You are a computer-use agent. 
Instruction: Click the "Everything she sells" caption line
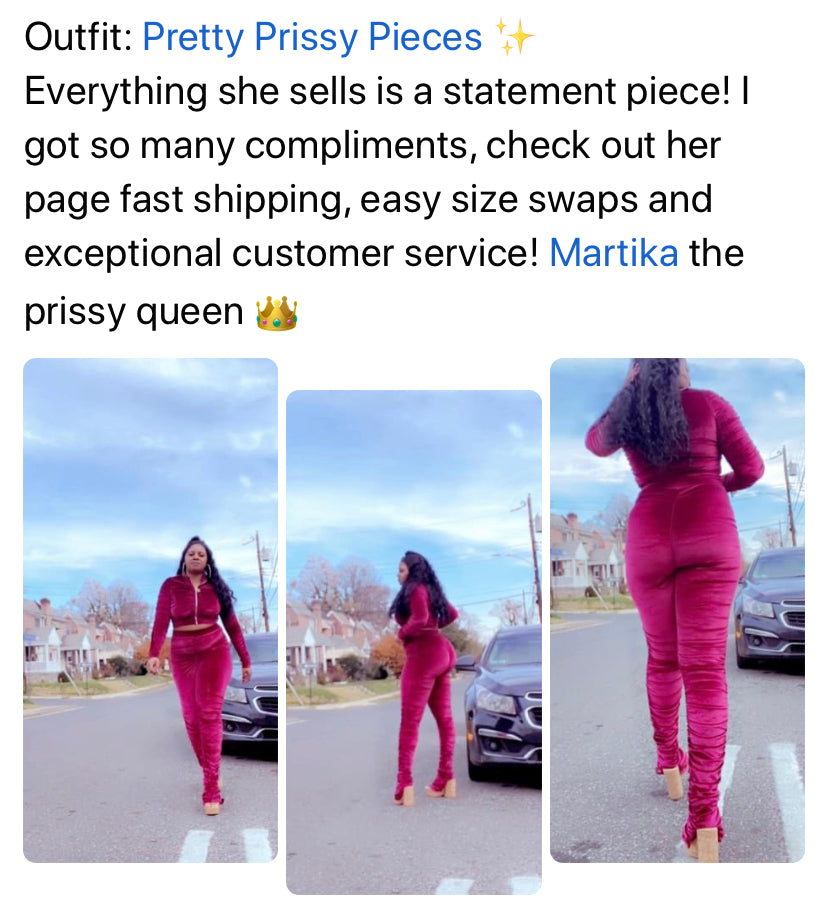386,92
